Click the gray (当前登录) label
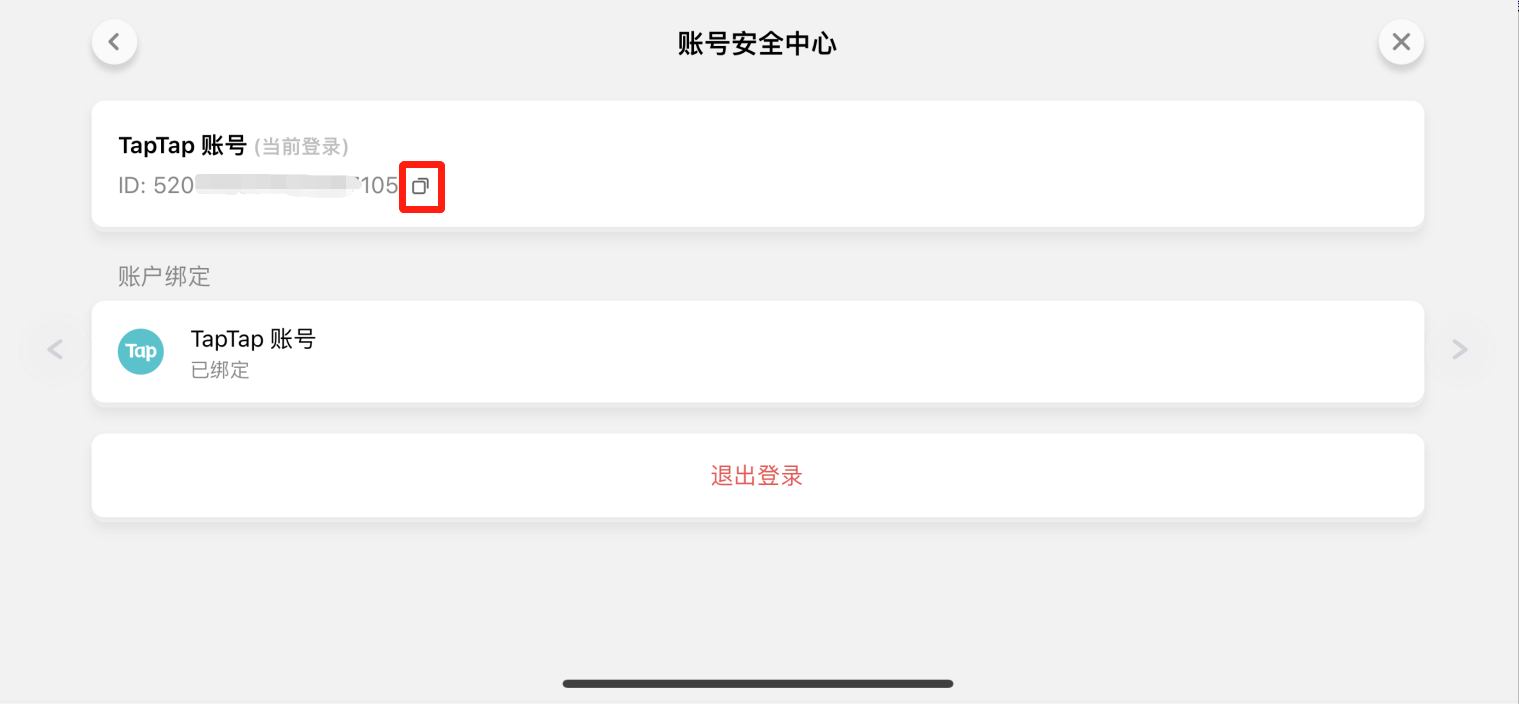Viewport: 1519px width, 704px height. (x=301, y=147)
